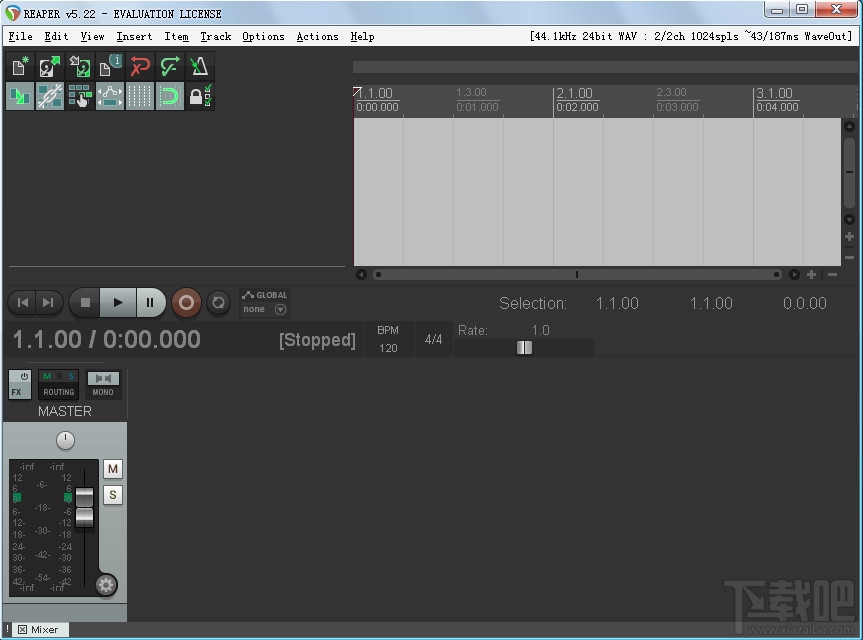Click the Master volume fader handle
This screenshot has width=863, height=640.
point(84,507)
